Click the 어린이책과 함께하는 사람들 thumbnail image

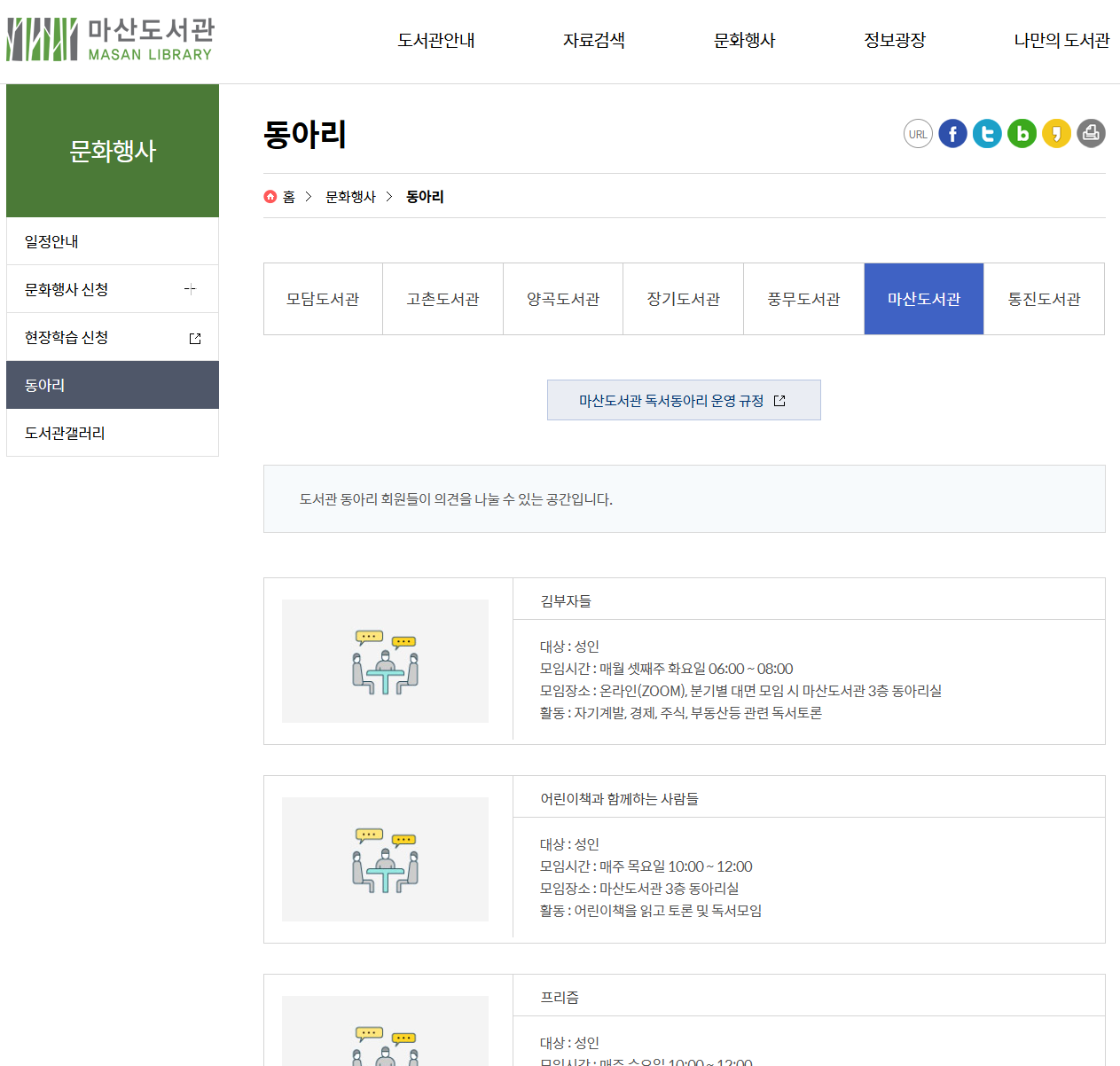click(385, 859)
